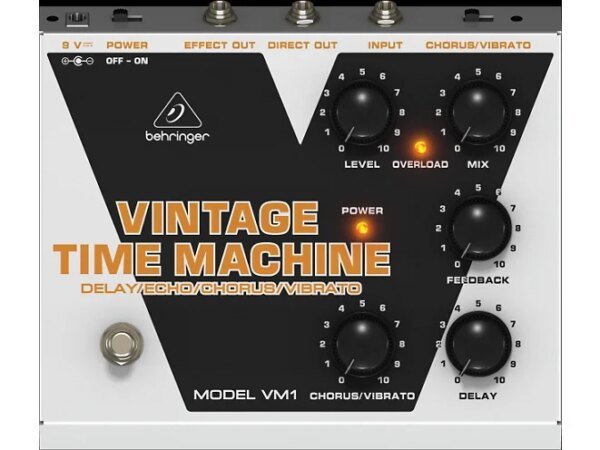Click the orange OVERLOAD LED

coord(420,147)
